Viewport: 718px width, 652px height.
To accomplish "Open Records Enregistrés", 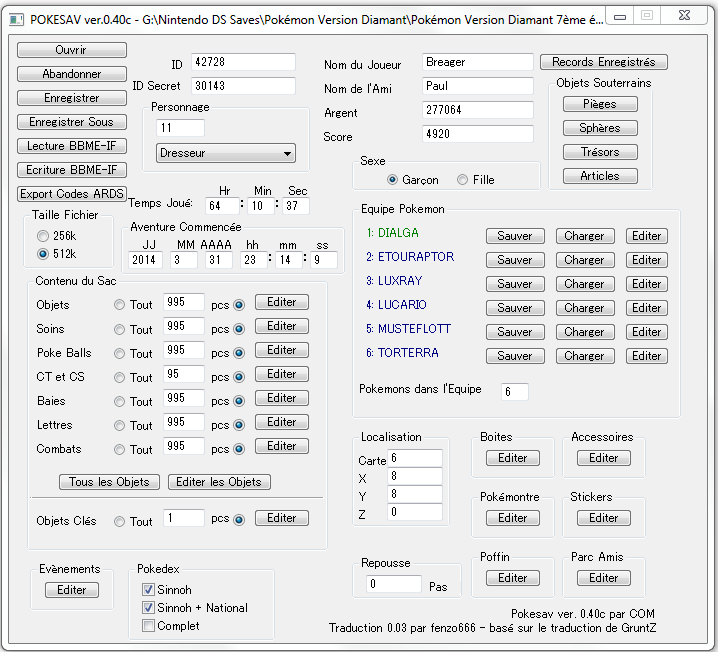I will click(x=604, y=62).
